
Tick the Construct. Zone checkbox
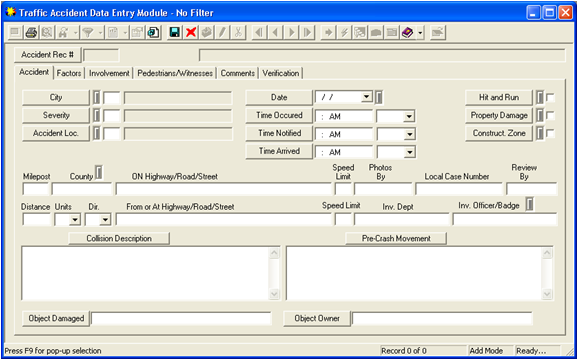click(550, 133)
